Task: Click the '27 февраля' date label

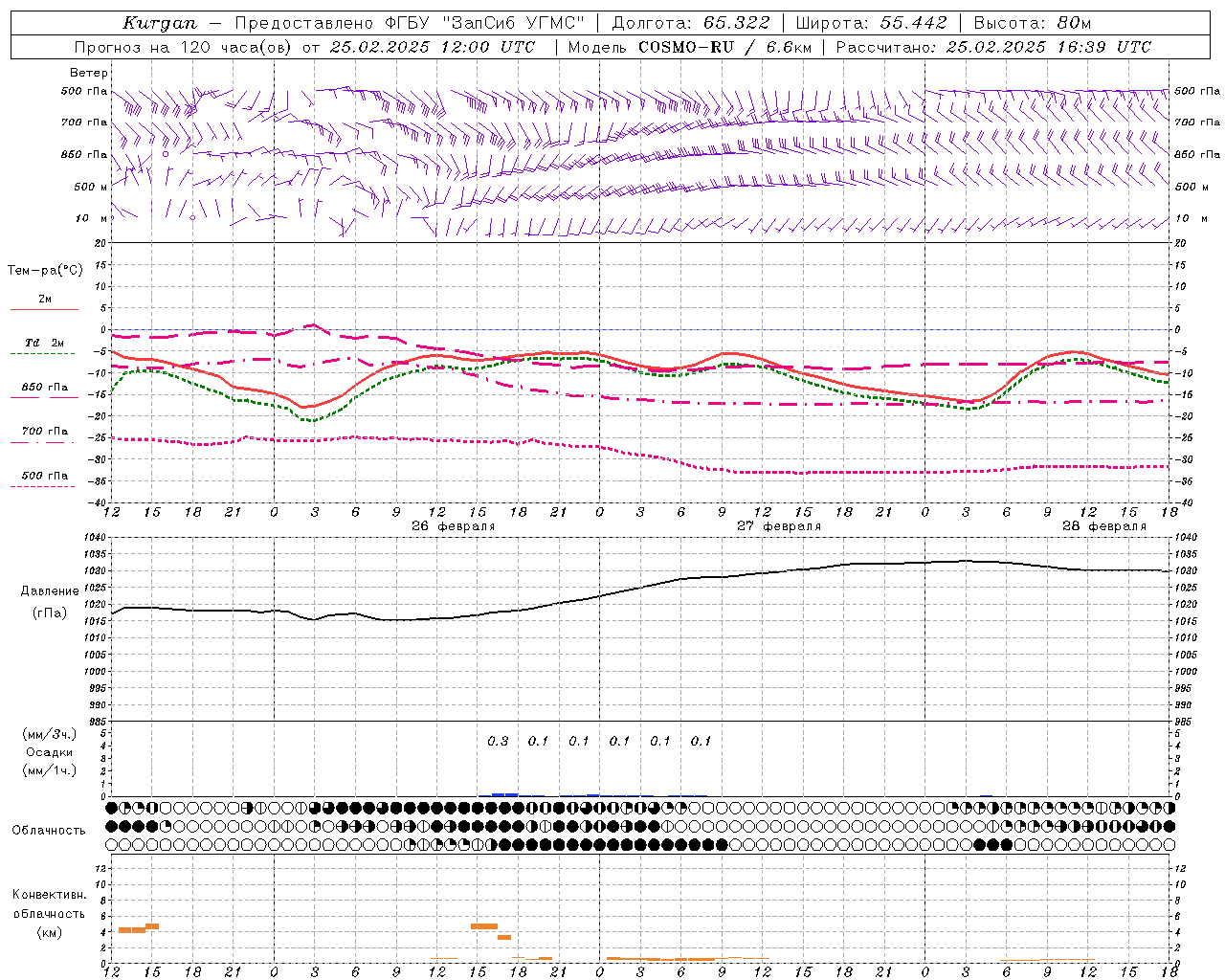Action: click(x=779, y=526)
